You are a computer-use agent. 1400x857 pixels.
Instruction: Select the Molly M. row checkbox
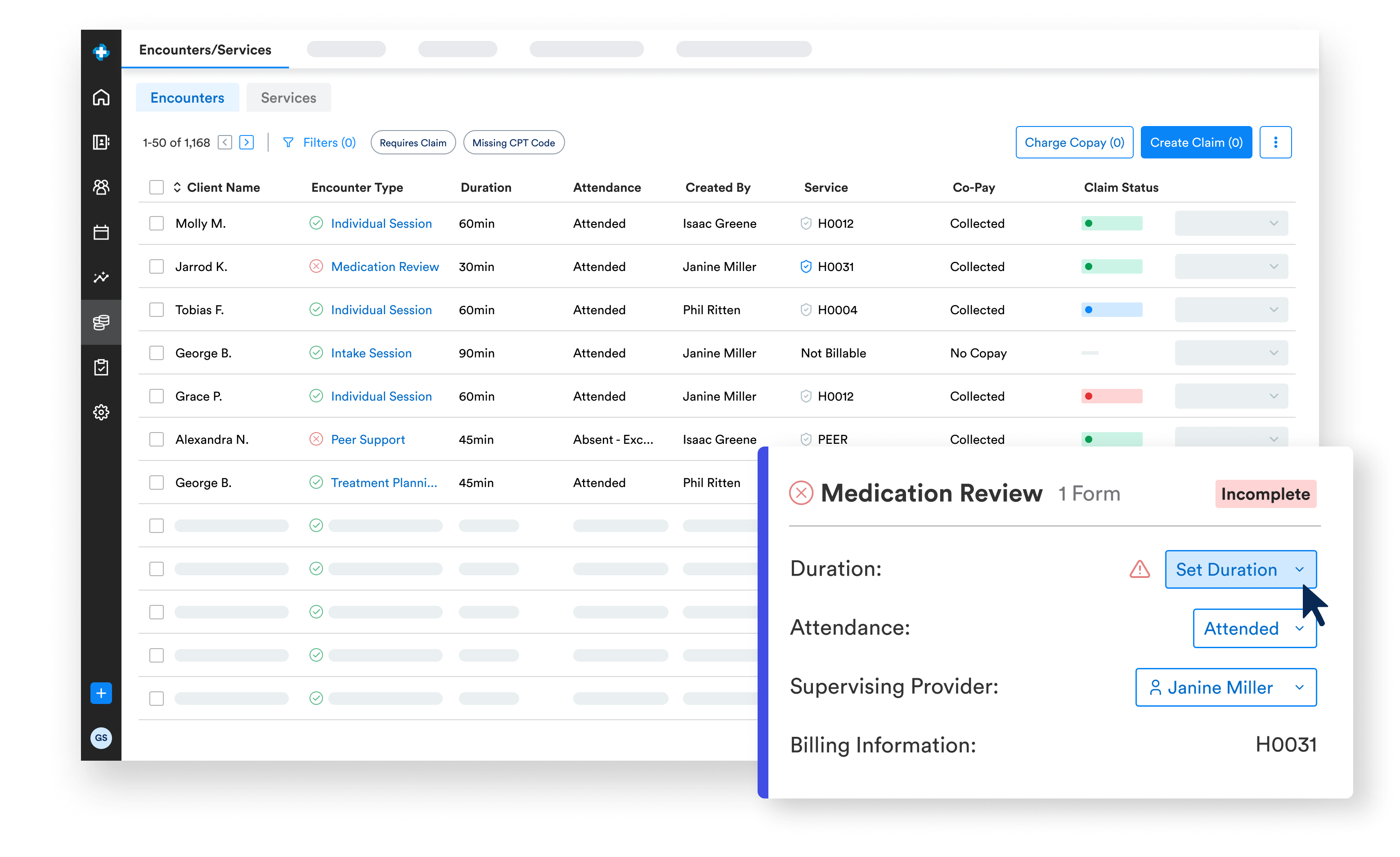point(156,223)
